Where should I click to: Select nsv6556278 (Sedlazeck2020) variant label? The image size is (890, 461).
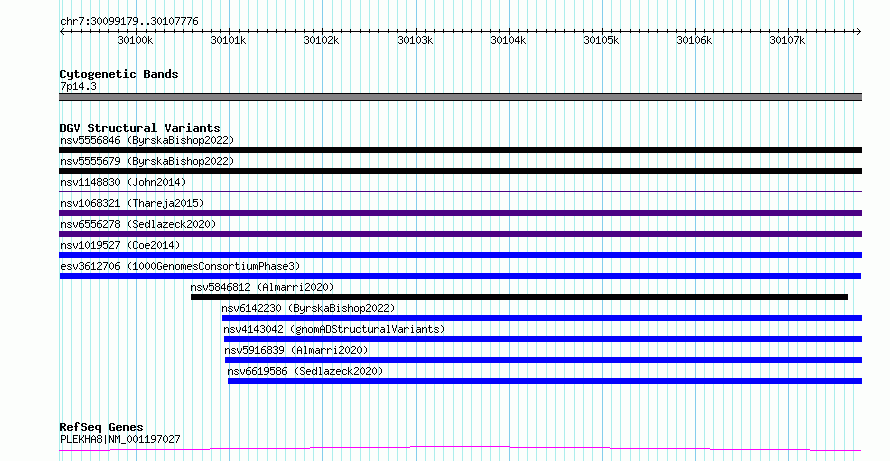point(138,224)
